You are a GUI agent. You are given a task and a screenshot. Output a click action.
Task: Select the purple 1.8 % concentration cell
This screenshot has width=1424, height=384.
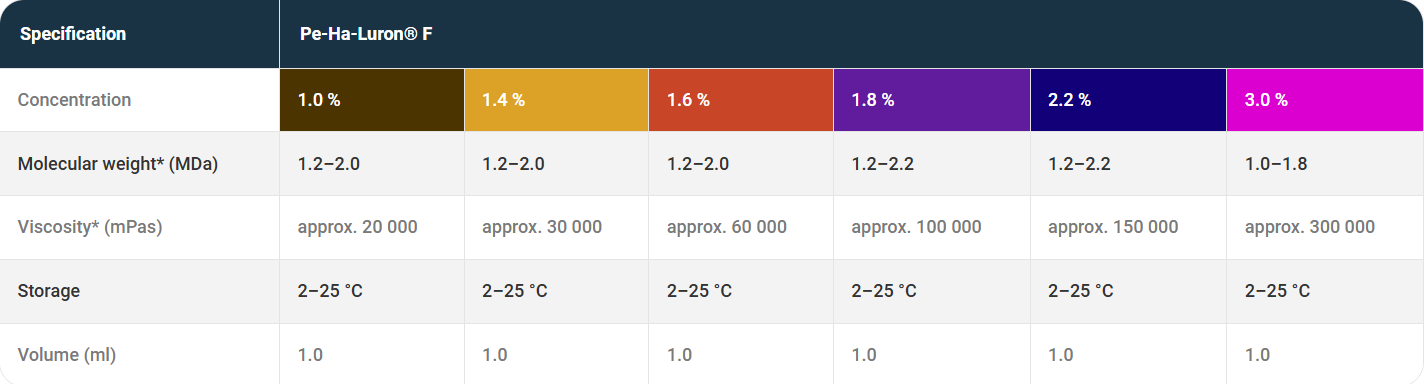[x=932, y=100]
